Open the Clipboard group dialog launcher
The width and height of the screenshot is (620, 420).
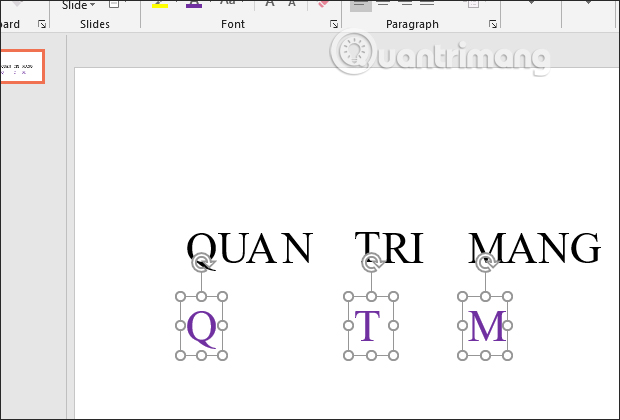click(42, 25)
